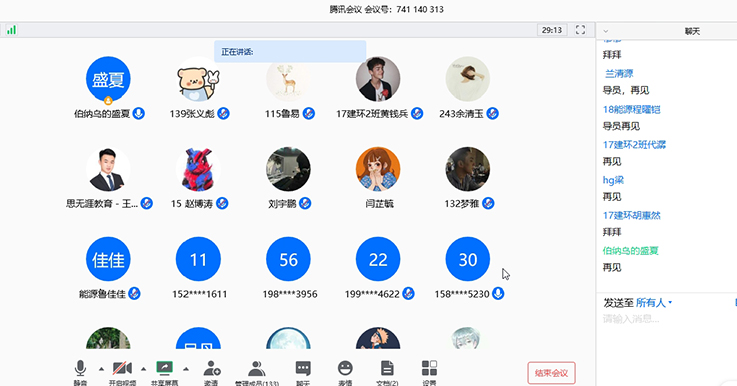Open the emoji reactions icon
737x386 pixels.
345,368
